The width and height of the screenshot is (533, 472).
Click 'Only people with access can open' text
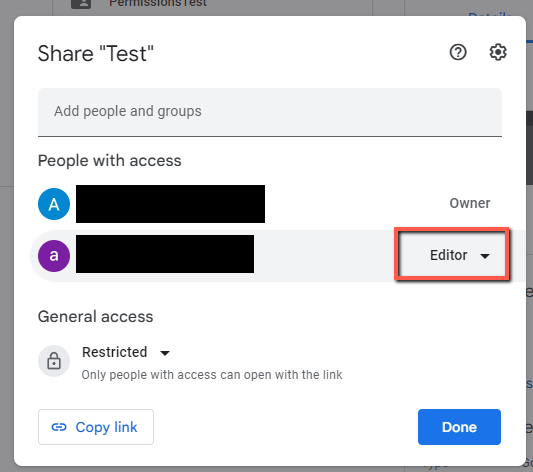point(212,375)
